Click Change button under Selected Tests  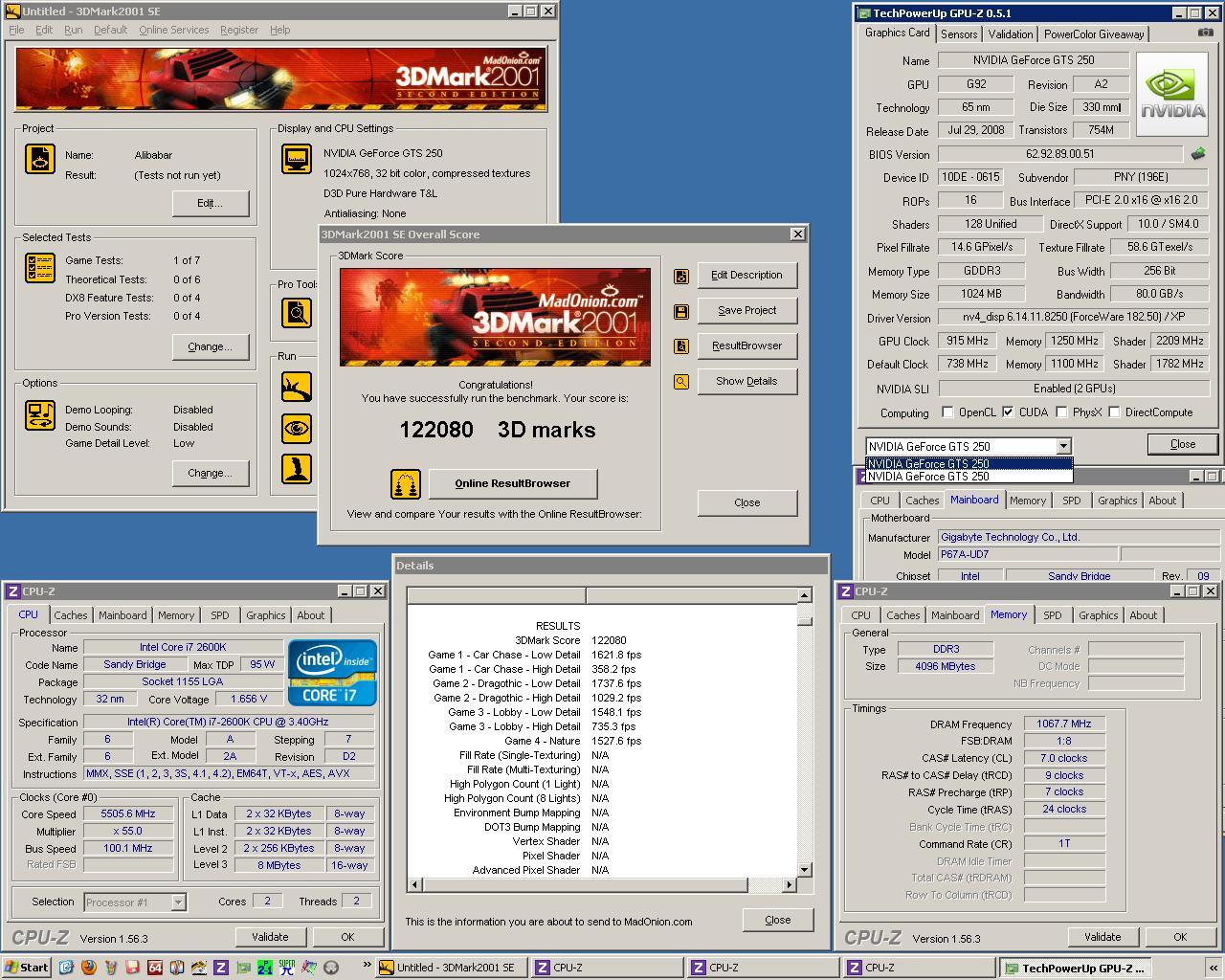[x=210, y=347]
